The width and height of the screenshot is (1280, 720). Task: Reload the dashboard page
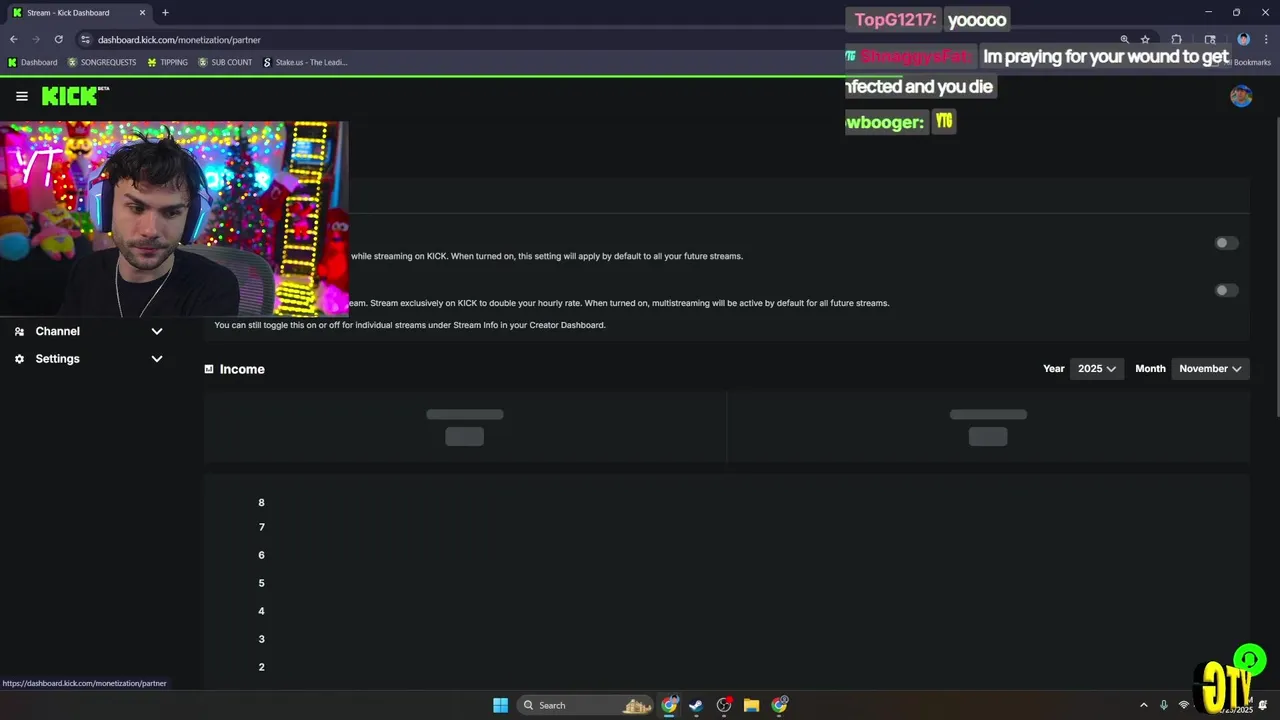tap(59, 39)
